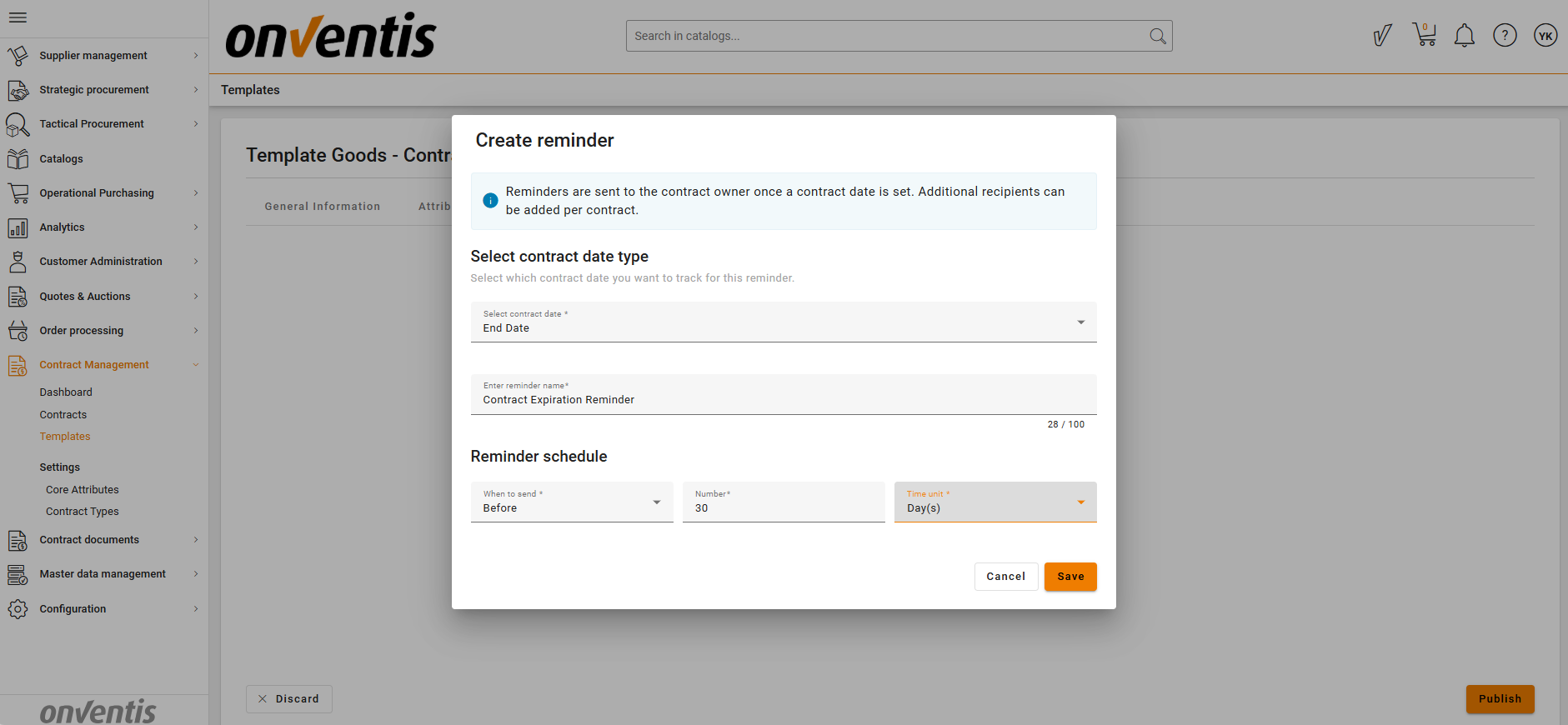Open the YK user profile avatar
Screen dimensions: 1568x725
coord(1545,36)
